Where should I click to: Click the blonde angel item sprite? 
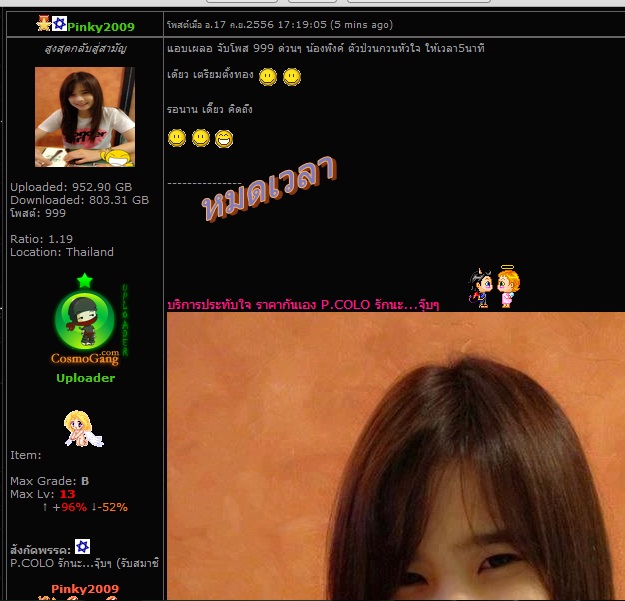tap(83, 429)
